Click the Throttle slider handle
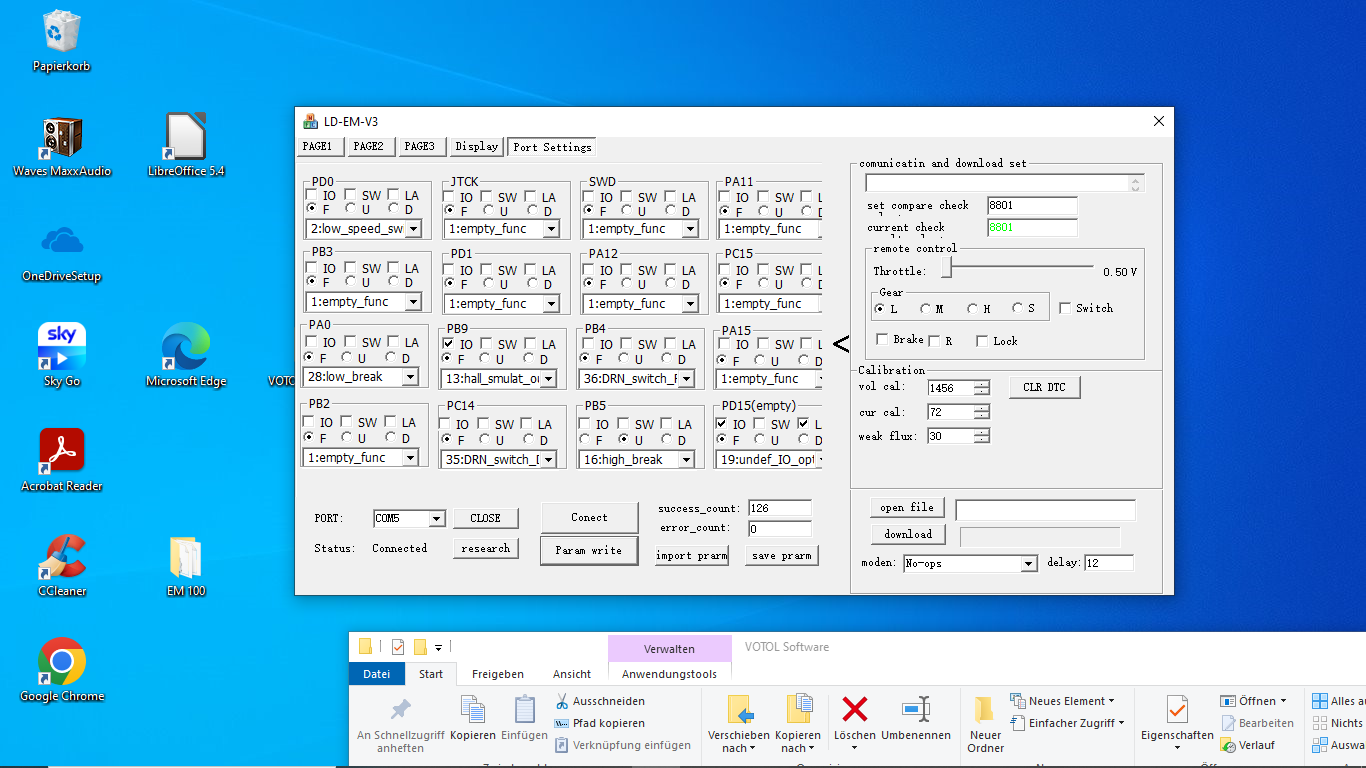1366x768 pixels. (946, 269)
